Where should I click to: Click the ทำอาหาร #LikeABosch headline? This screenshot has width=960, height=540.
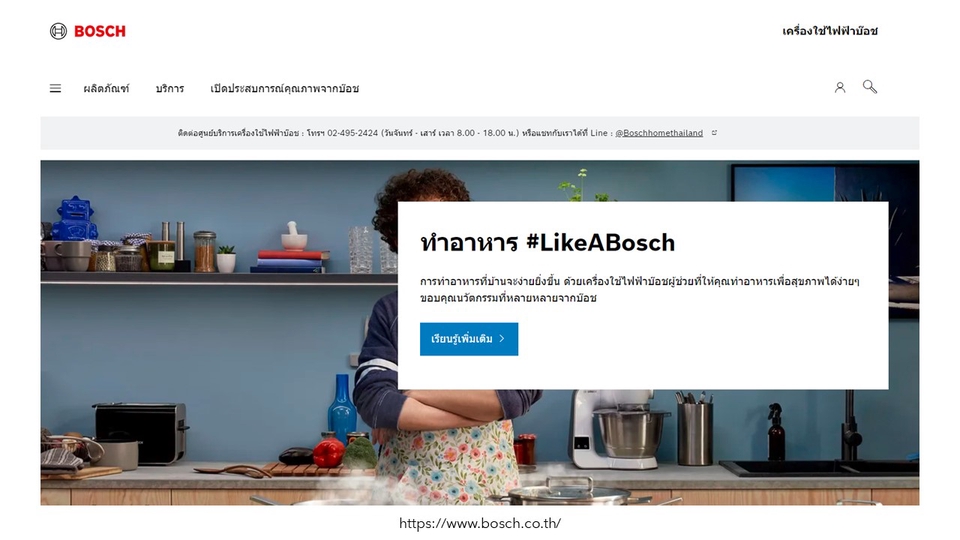pyautogui.click(x=547, y=243)
